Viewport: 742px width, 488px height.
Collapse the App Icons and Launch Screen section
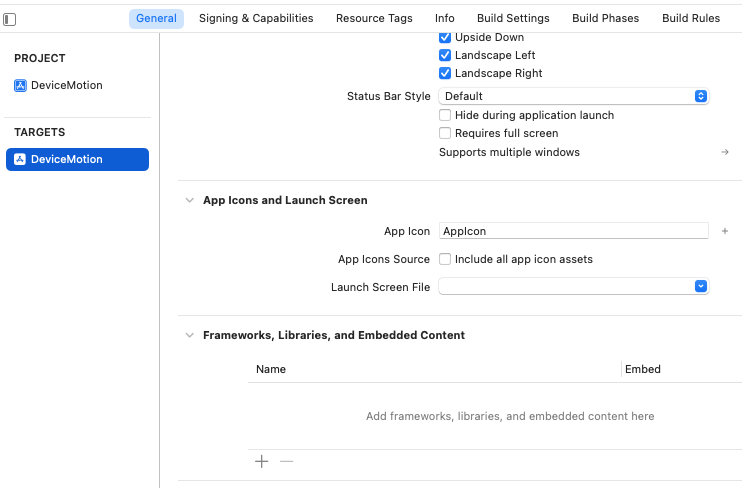coord(189,201)
